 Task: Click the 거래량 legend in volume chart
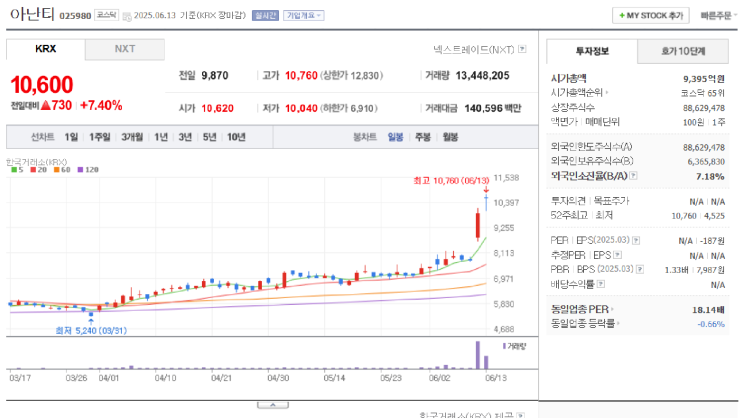(515, 346)
